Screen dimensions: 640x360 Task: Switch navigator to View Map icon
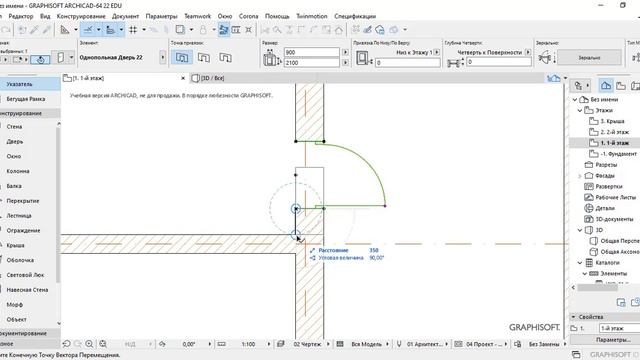pos(621,85)
